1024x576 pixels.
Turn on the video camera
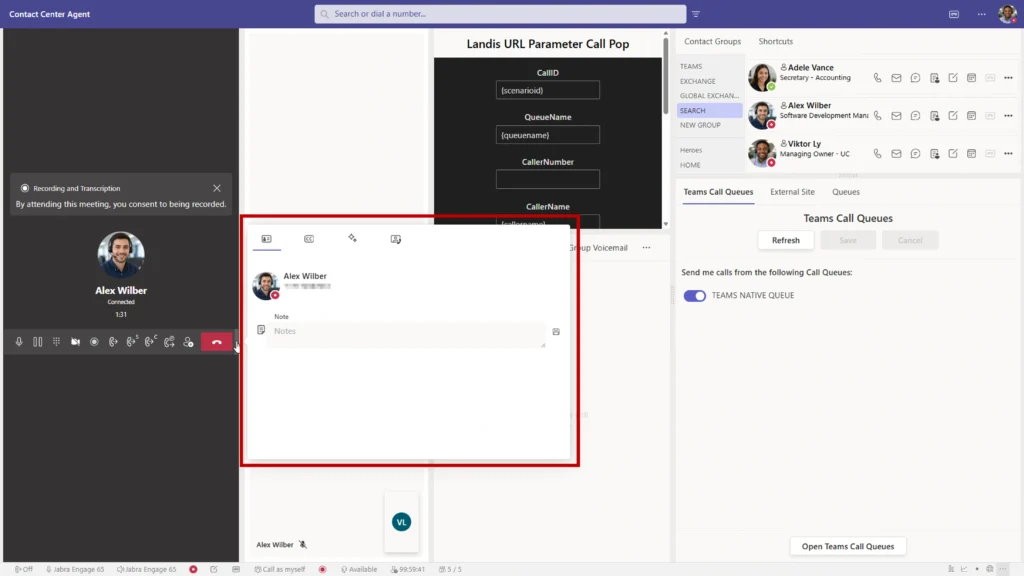click(x=76, y=342)
